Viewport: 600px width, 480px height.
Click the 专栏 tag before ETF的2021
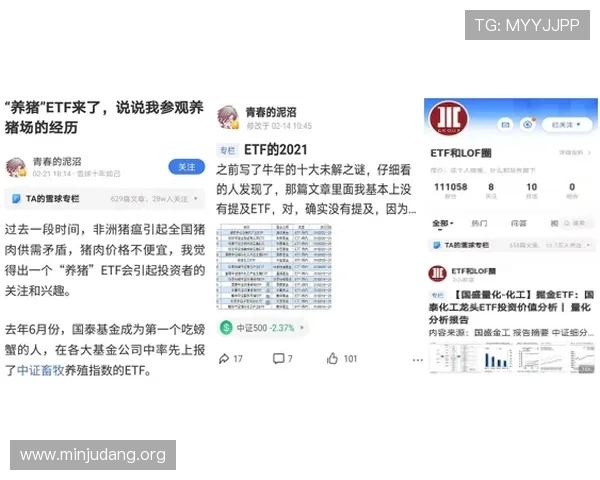pyautogui.click(x=228, y=150)
